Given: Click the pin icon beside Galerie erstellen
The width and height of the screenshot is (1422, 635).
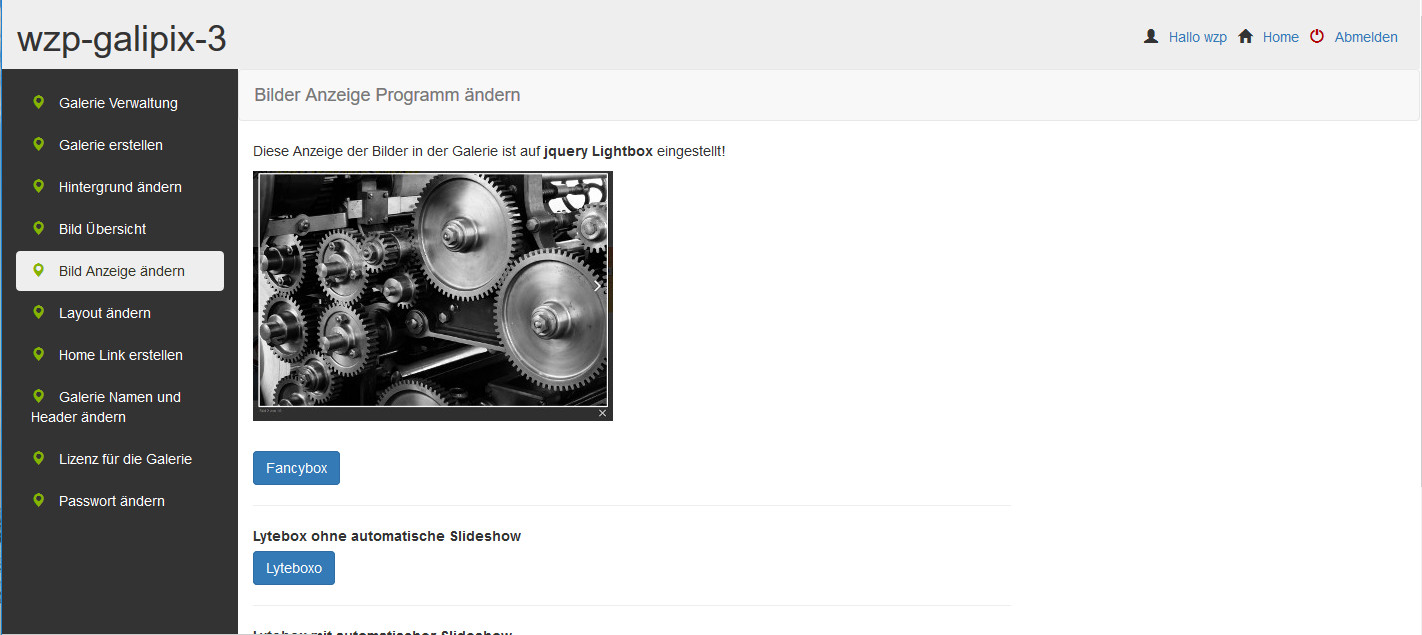Looking at the screenshot, I should pos(38,144).
